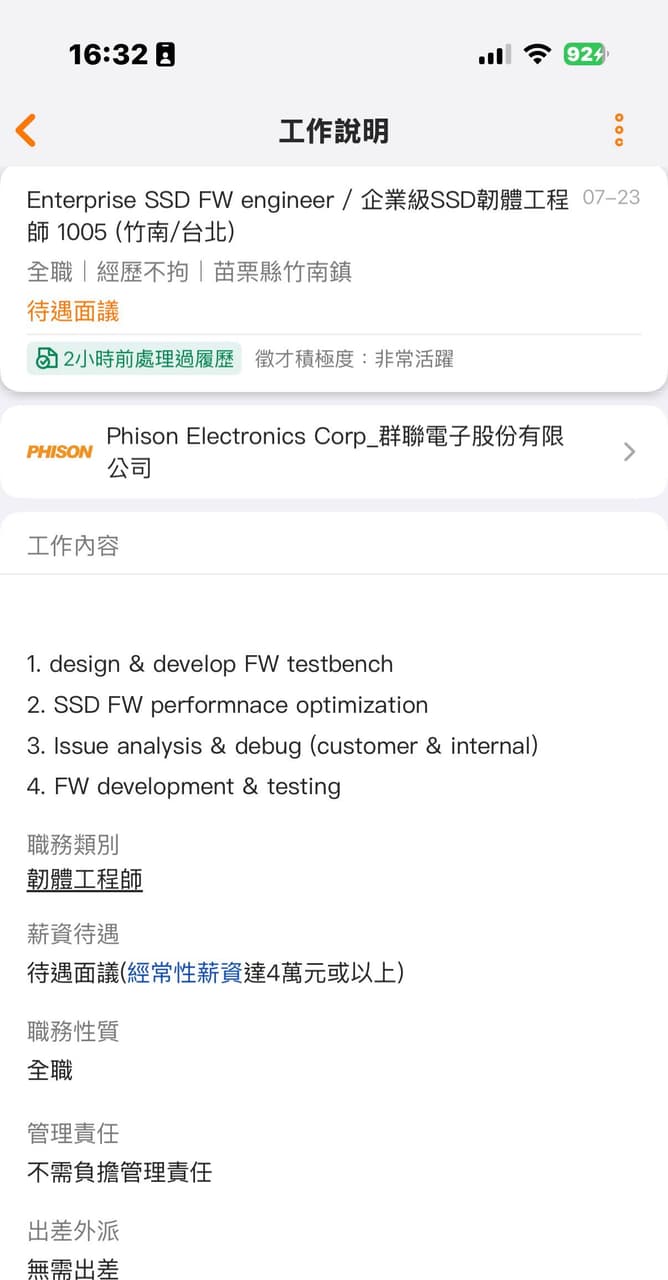Tap the orange back arrow
The width and height of the screenshot is (668, 1280).
click(x=26, y=130)
